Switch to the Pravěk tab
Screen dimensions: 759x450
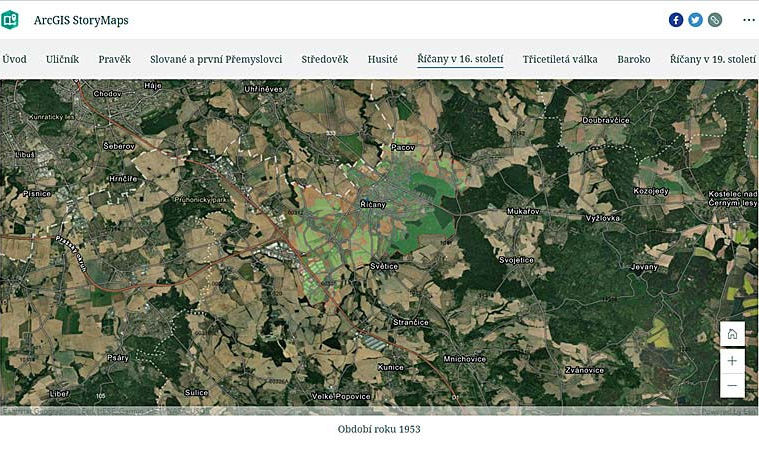point(114,59)
